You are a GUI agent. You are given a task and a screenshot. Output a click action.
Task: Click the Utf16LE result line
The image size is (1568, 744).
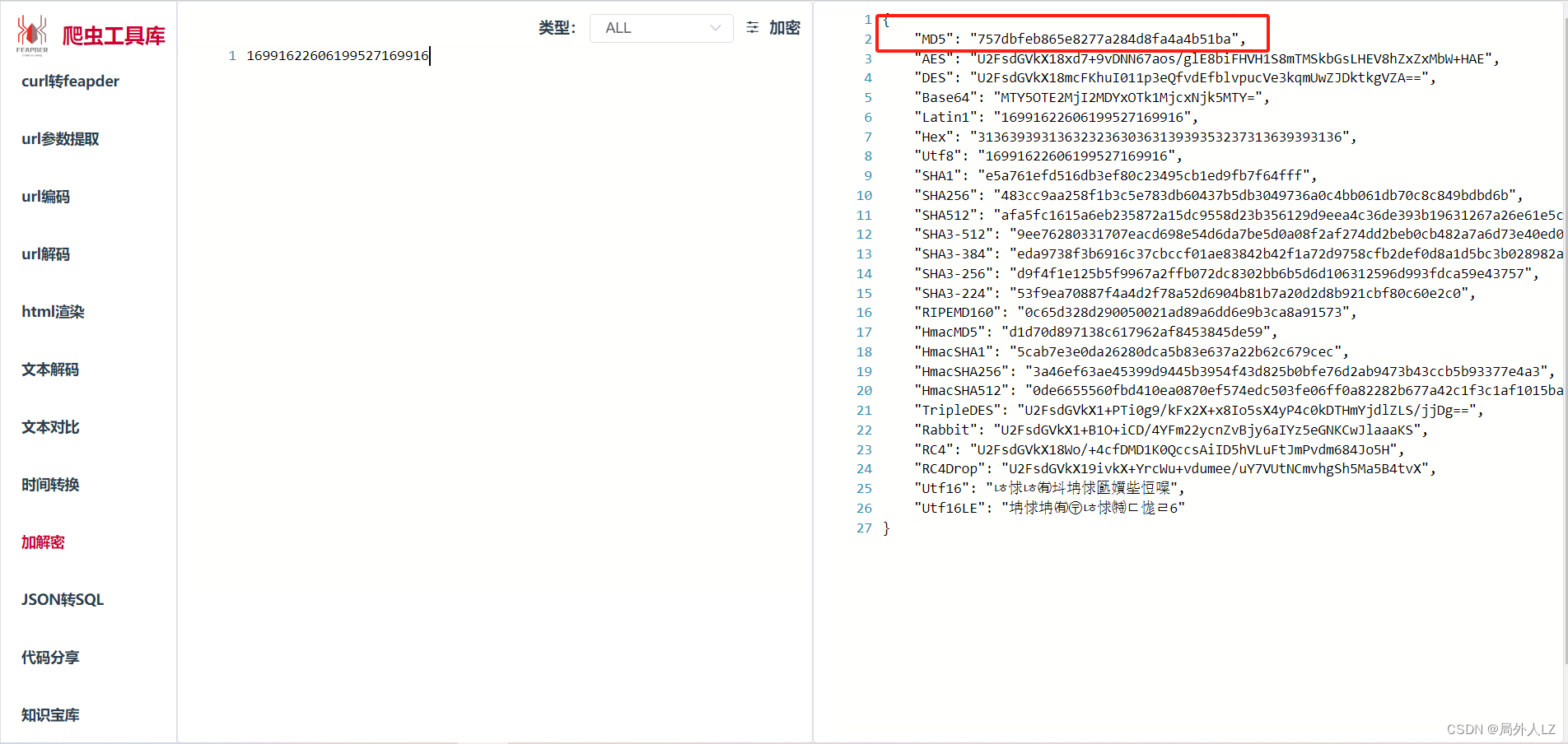pos(1049,509)
